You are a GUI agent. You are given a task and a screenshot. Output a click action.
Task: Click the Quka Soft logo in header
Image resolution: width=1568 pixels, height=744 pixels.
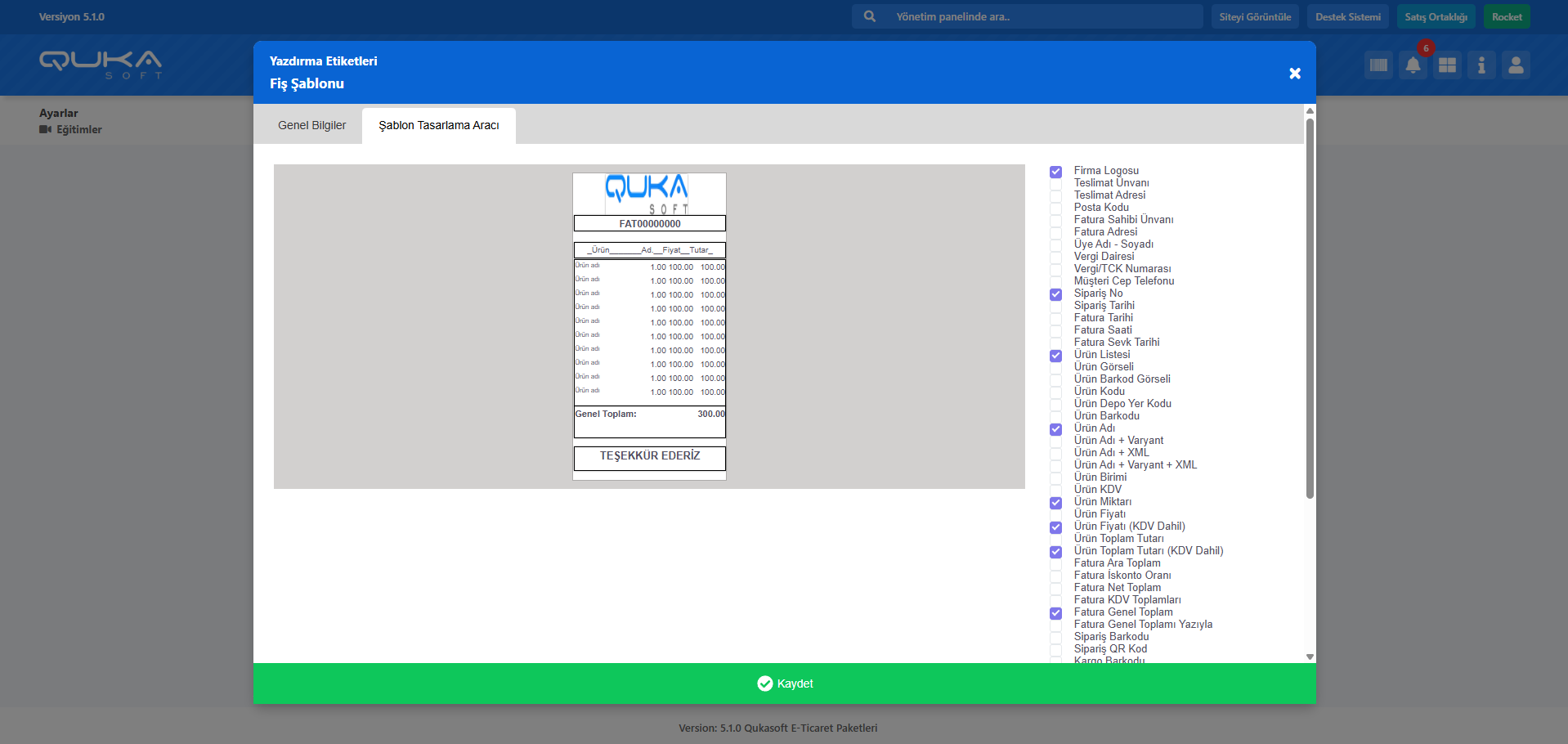point(101,64)
